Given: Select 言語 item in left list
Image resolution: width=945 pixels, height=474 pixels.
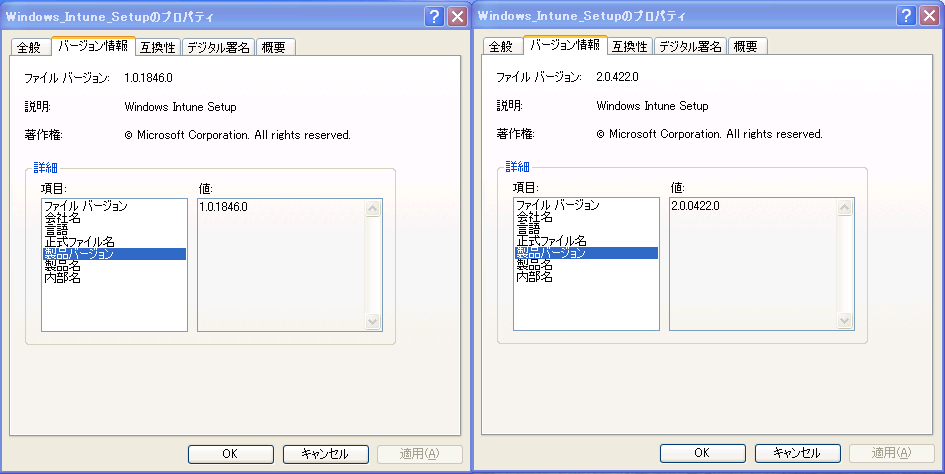Looking at the screenshot, I should [x=115, y=230].
